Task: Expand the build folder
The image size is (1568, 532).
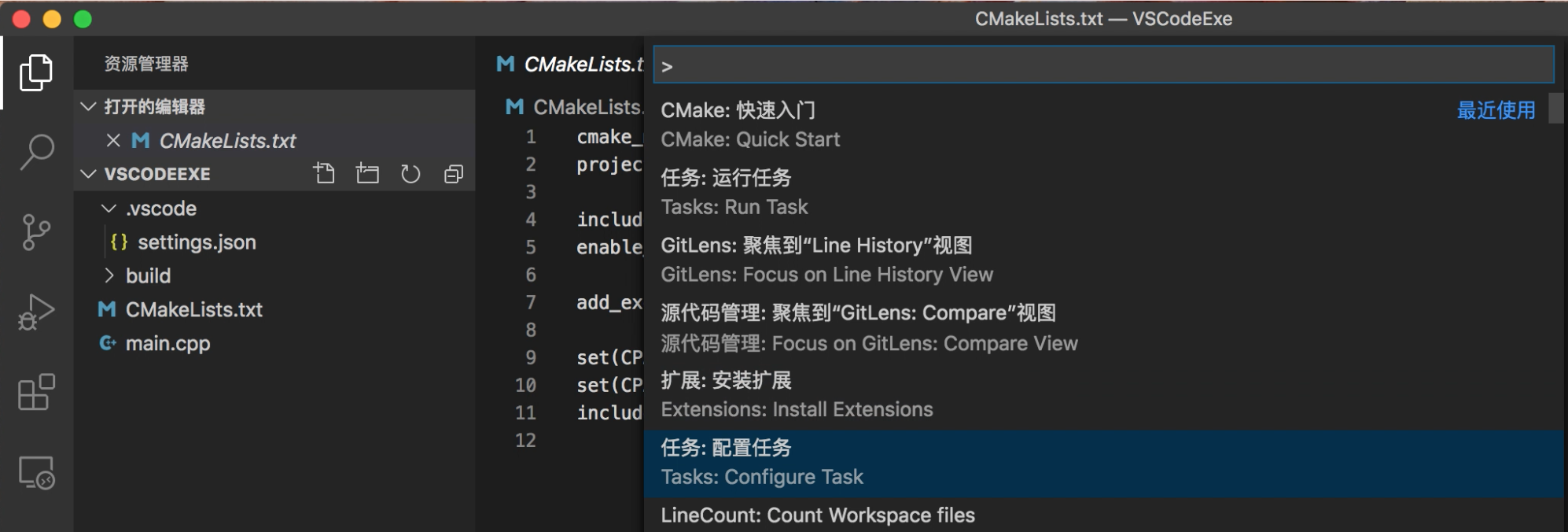Action: 109,275
